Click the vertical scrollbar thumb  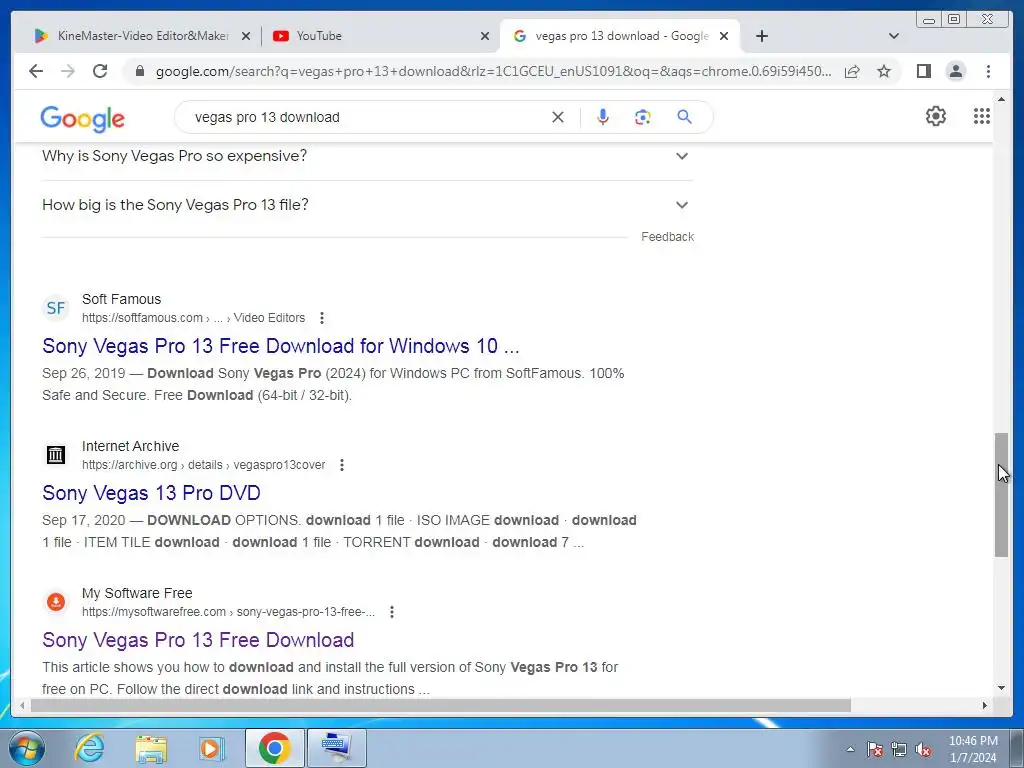(1001, 494)
